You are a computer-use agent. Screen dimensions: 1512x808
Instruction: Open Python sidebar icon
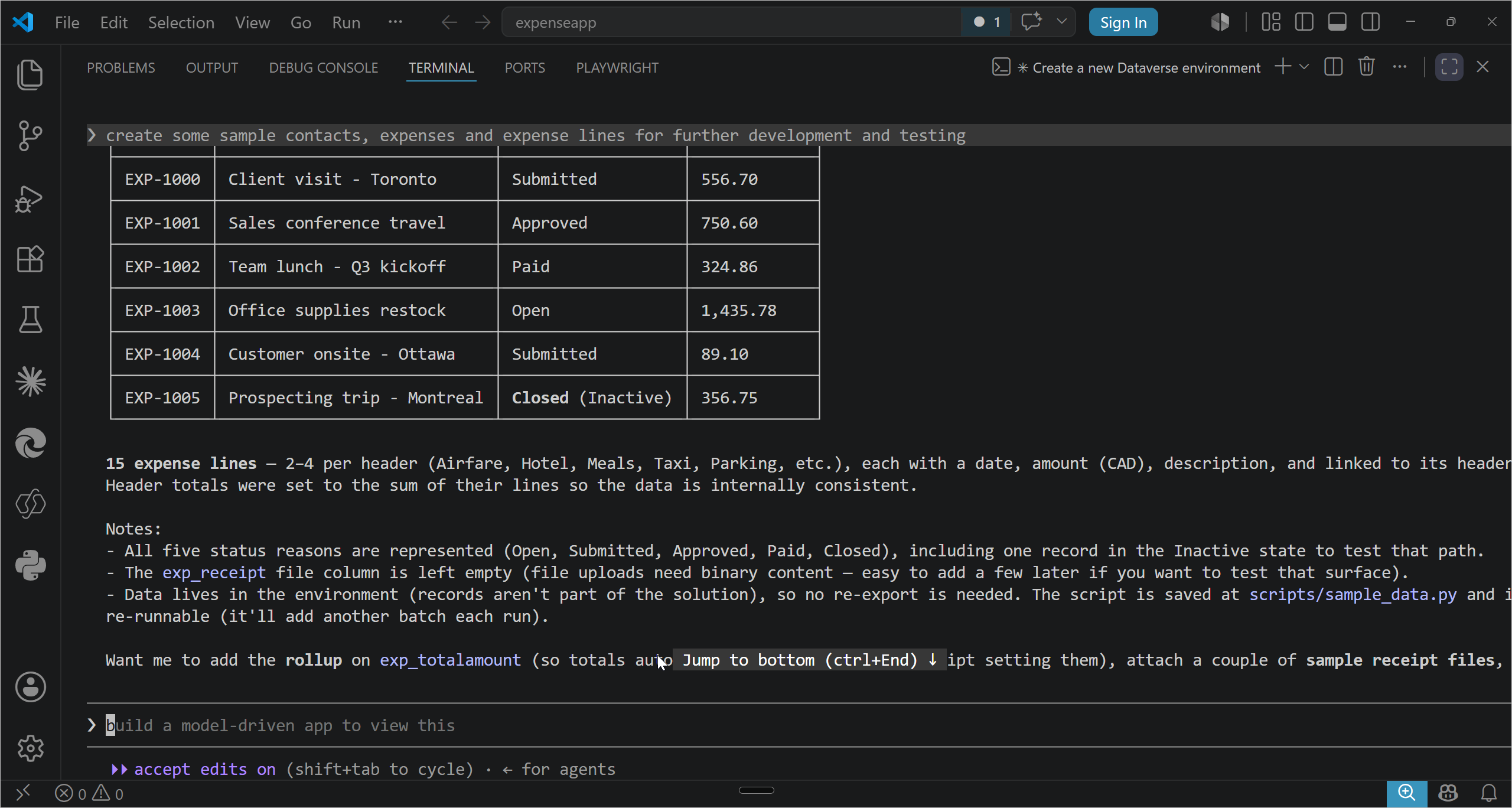tap(30, 565)
